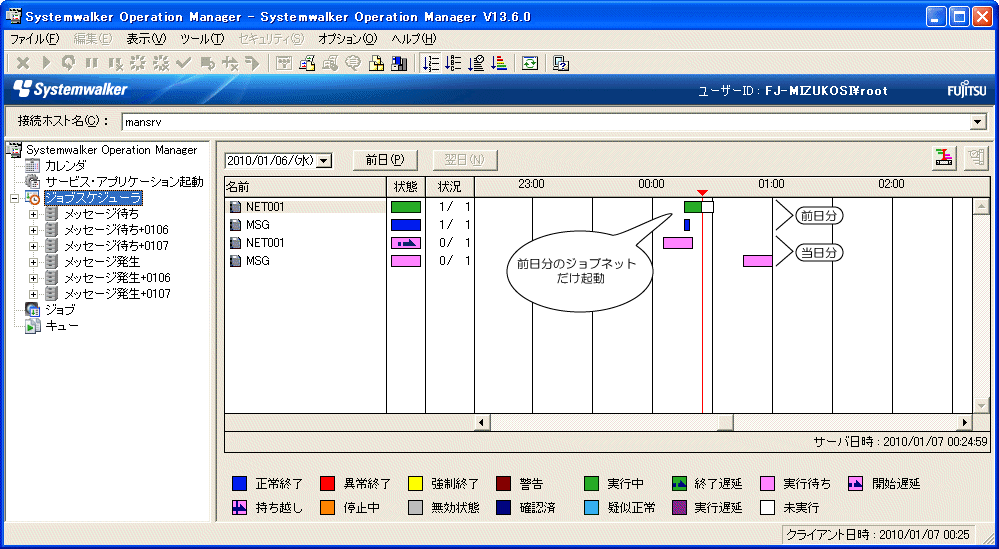Click the colored document-on-folder toolbar icon
999x549 pixels.
pos(307,63)
